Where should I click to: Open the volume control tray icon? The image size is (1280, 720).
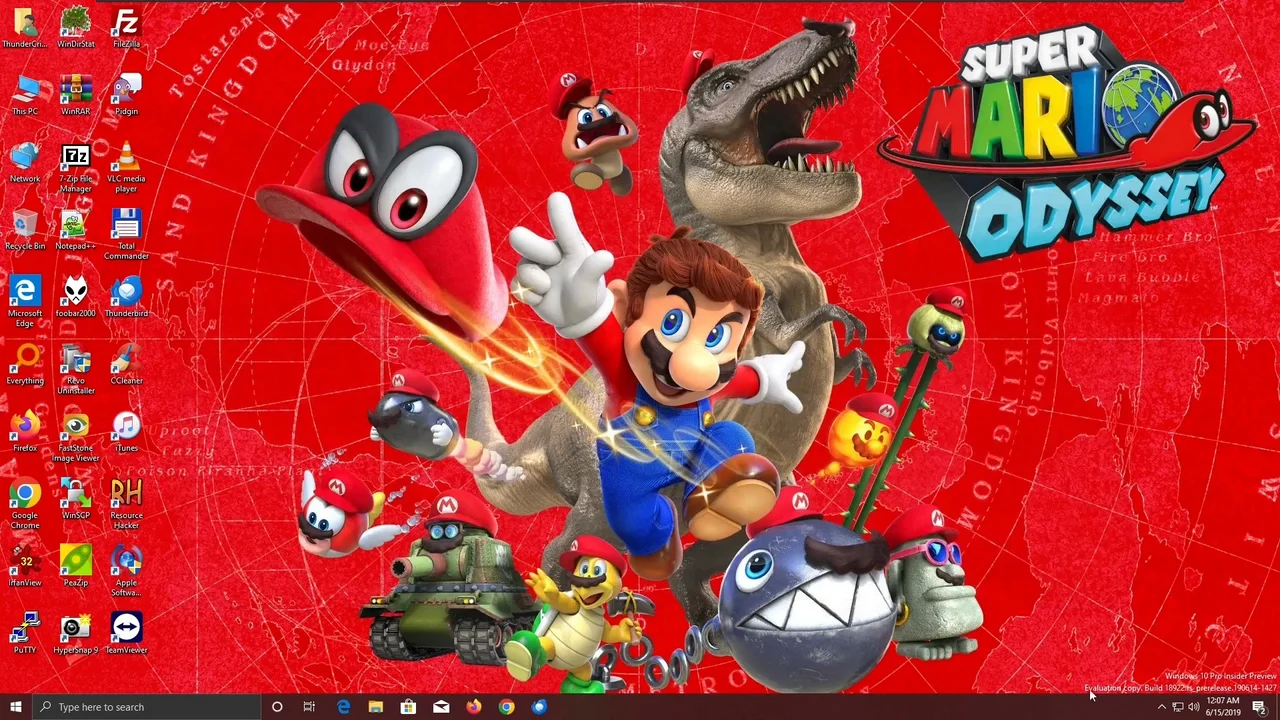tap(1193, 707)
